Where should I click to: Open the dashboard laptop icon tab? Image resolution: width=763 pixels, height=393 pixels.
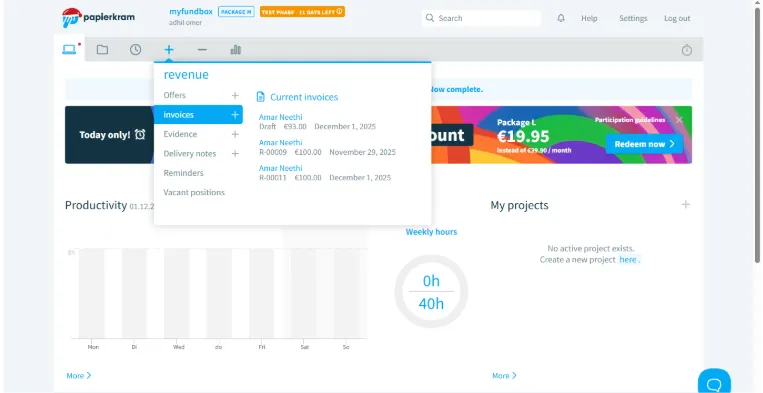[x=69, y=49]
